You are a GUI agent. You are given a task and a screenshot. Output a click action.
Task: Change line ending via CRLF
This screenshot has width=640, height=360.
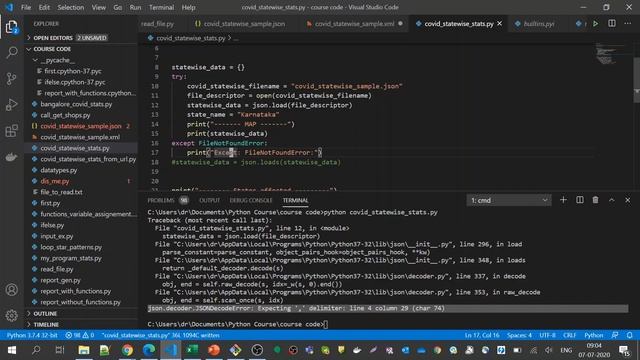point(569,335)
